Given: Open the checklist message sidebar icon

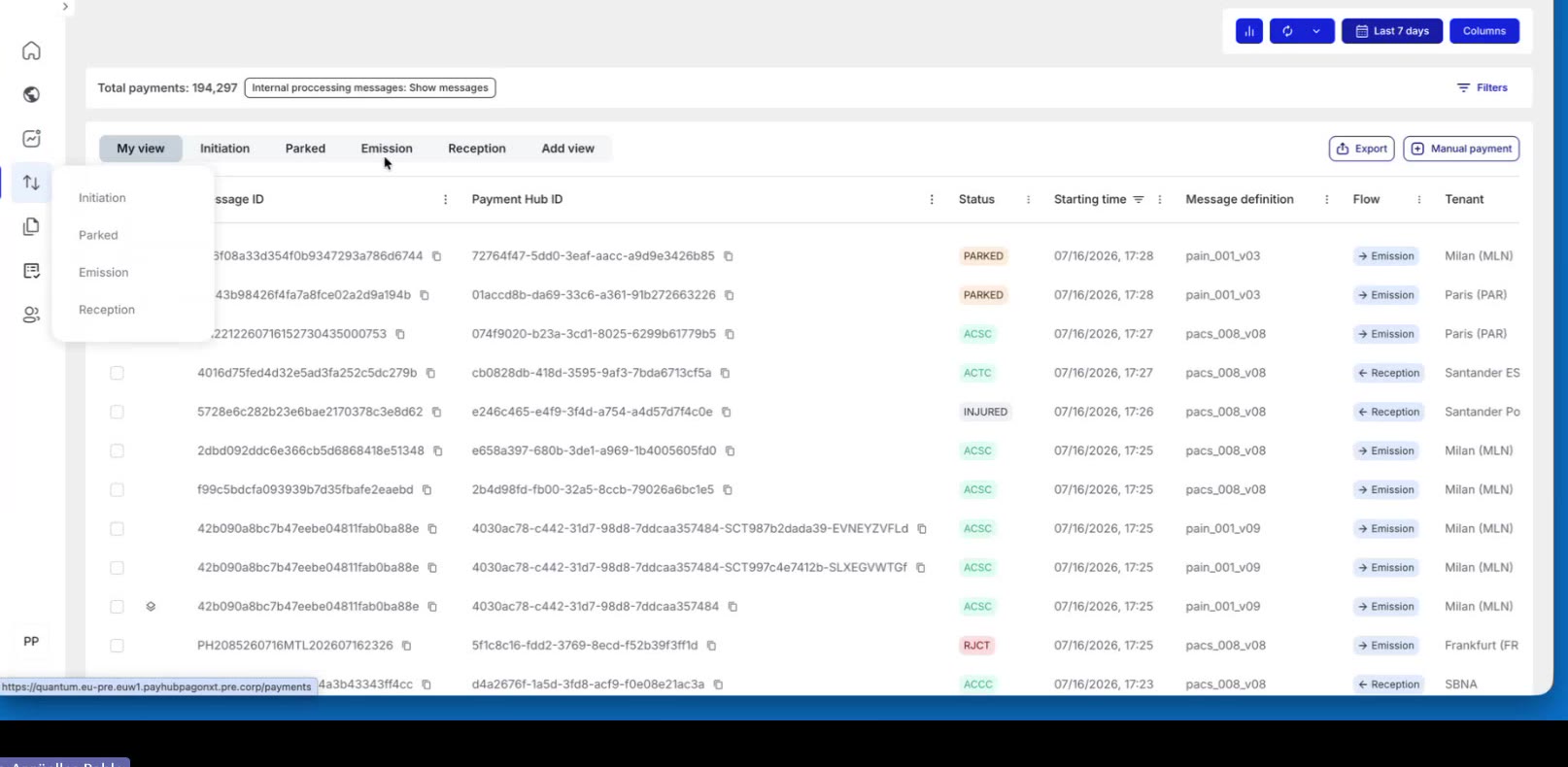Looking at the screenshot, I should pos(31,270).
